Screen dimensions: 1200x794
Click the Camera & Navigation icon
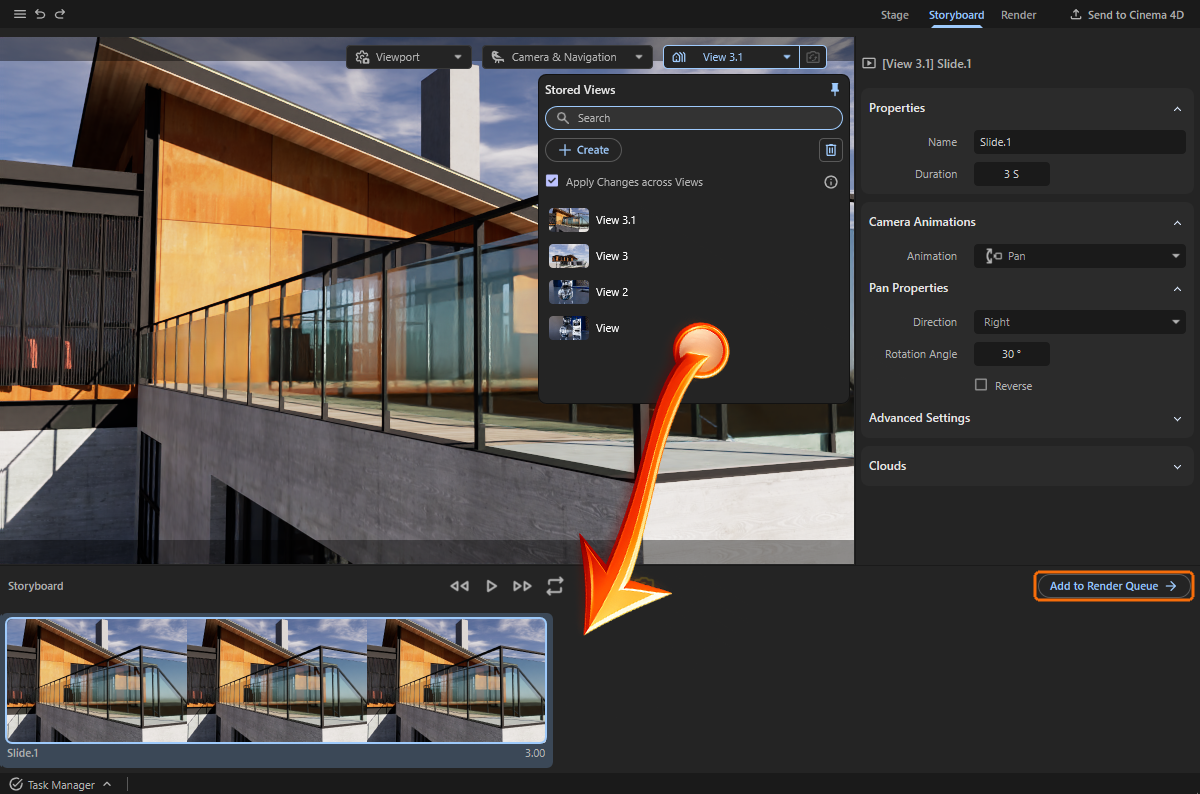pyautogui.click(x=497, y=57)
